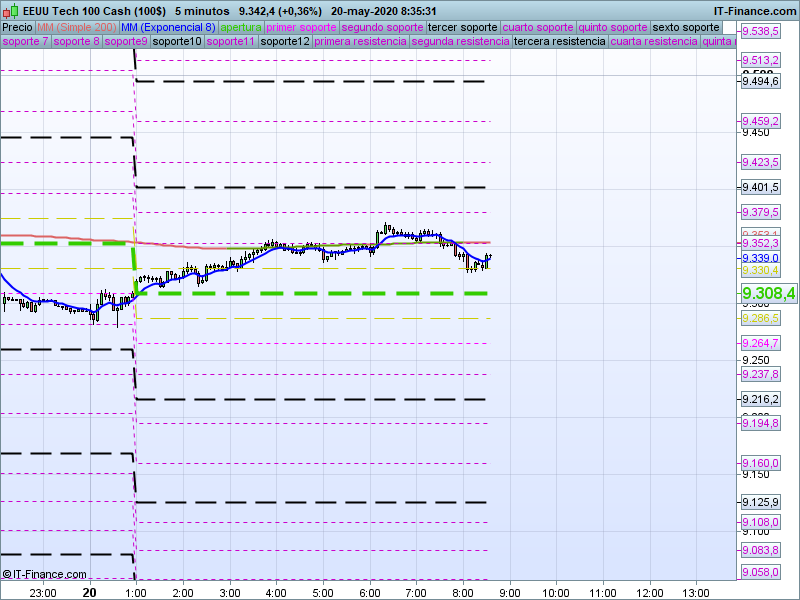Click the MM (Exponencial 8) label
Screen dimensions: 800x600
coord(175,27)
